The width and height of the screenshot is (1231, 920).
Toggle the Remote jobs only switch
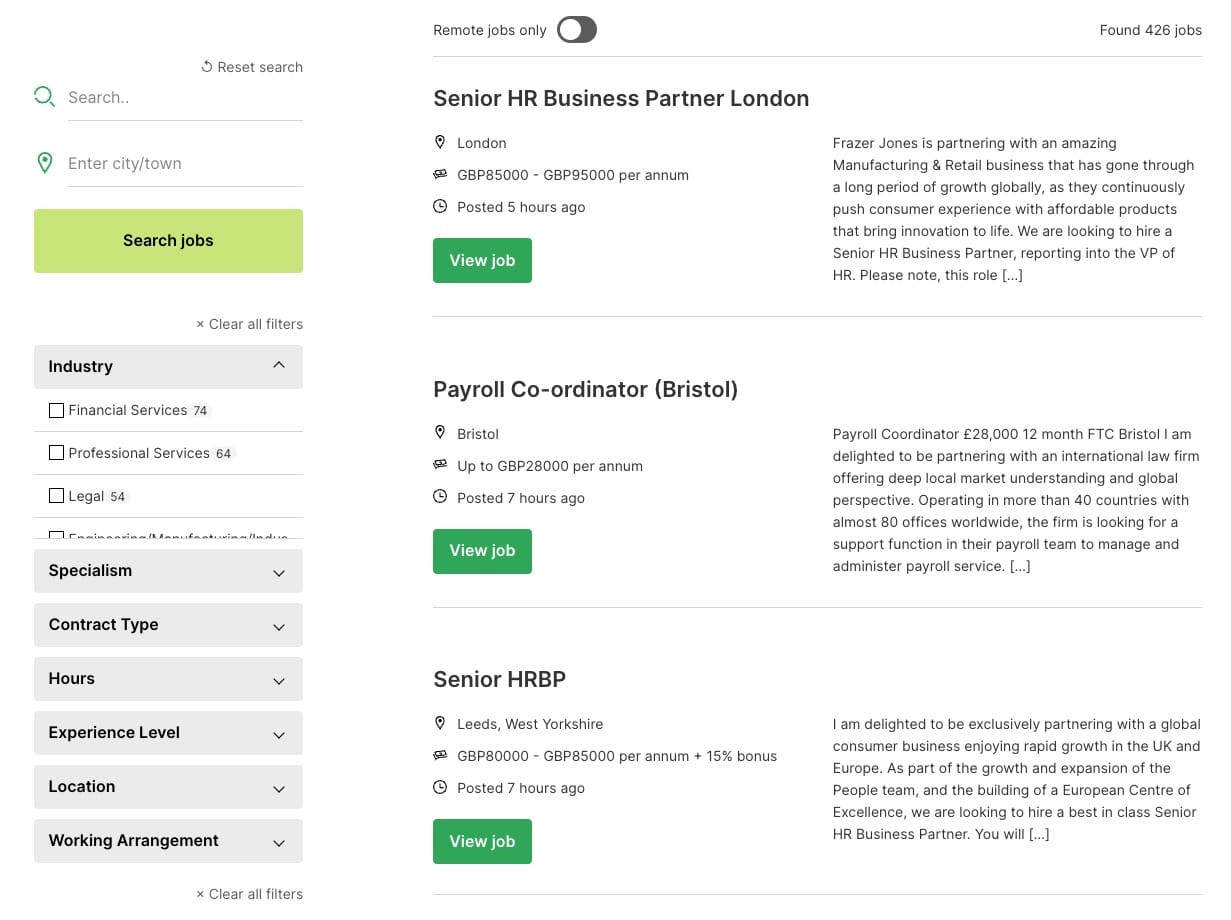[577, 30]
